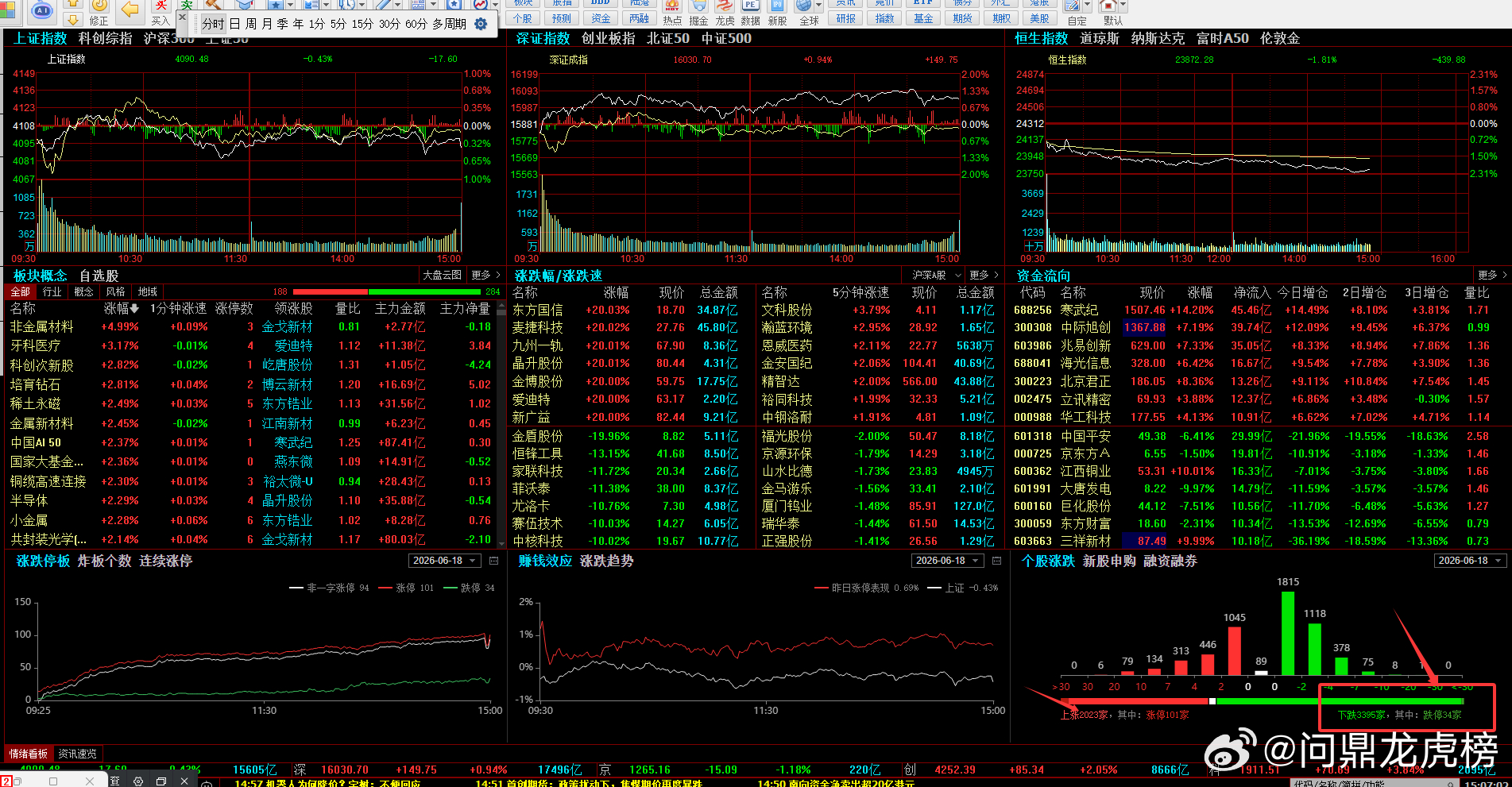Click the 融资融券 tab
1512x787 pixels.
click(x=1170, y=561)
